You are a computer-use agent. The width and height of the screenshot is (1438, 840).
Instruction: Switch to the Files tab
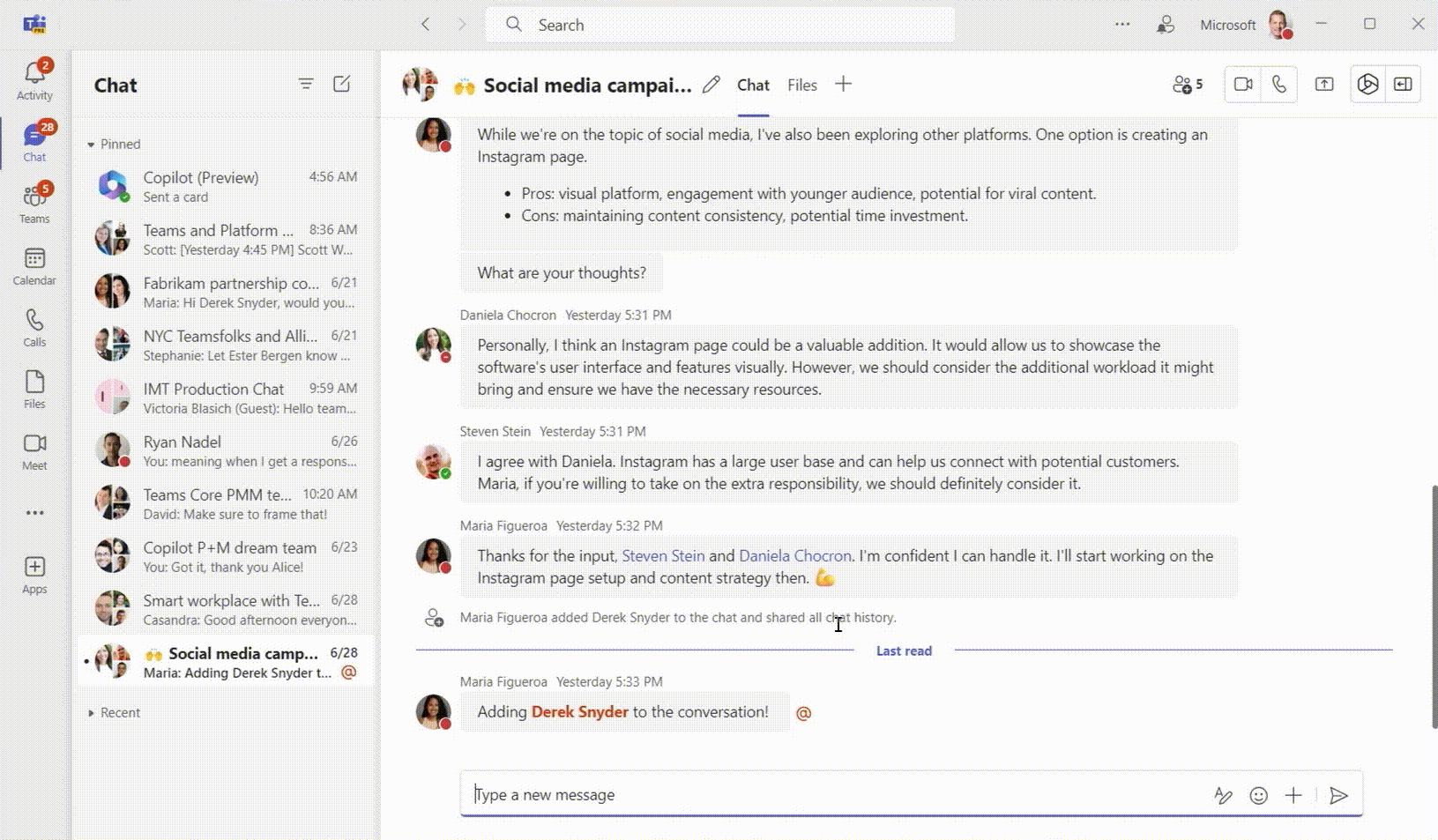pyautogui.click(x=802, y=85)
